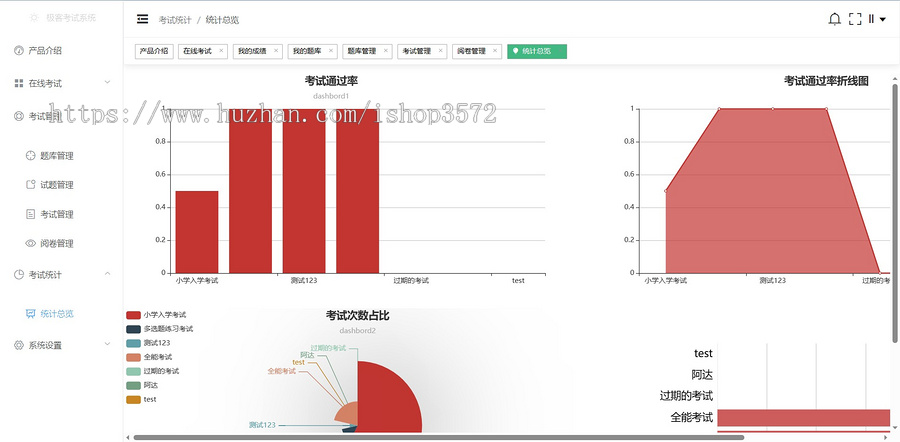Toggle 过期的考试 legend entry
Viewport: 900px width, 442px height.
coord(153,371)
